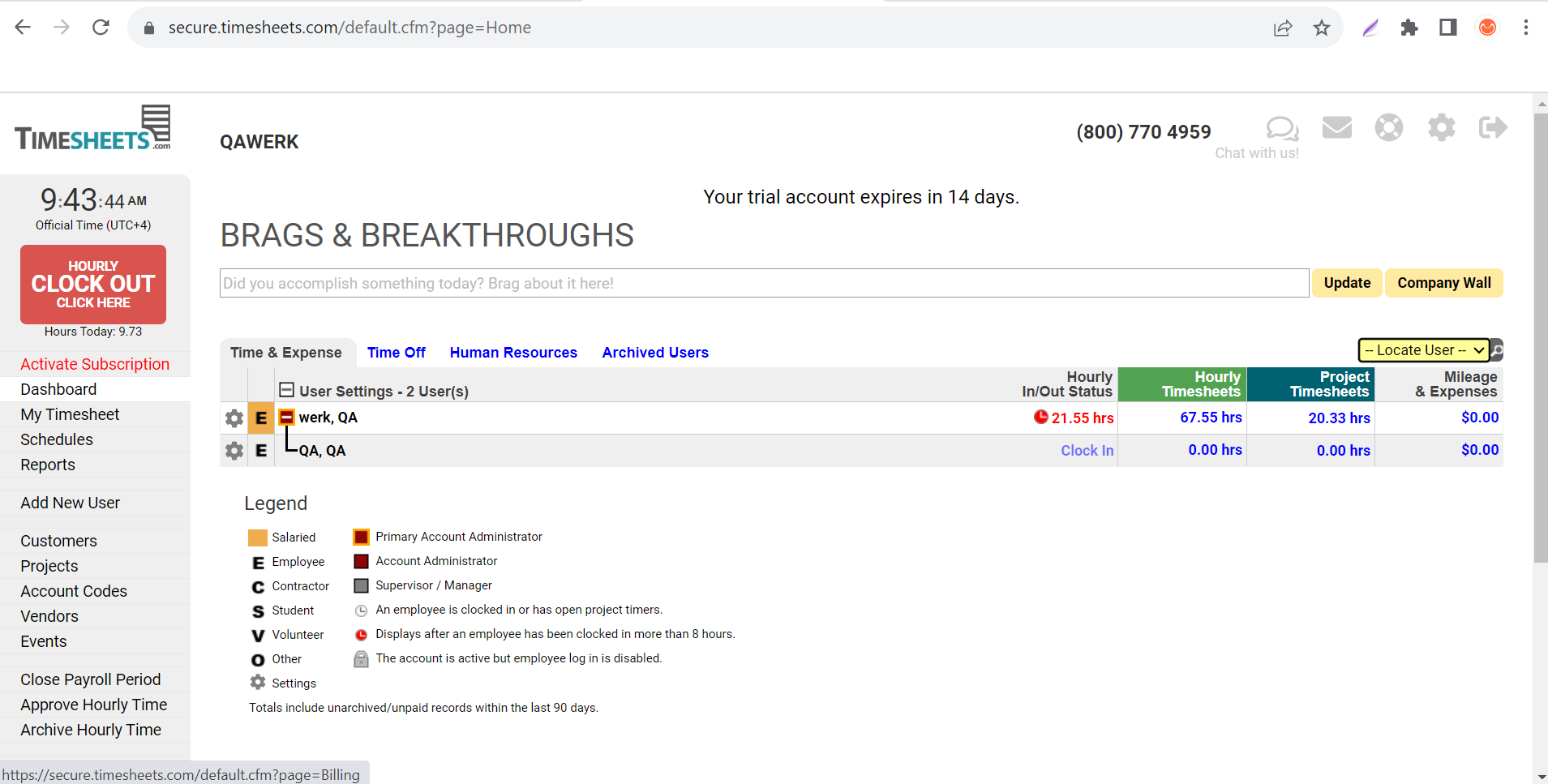The height and width of the screenshot is (784, 1548).
Task: Click the logout arrow icon
Action: click(1493, 127)
